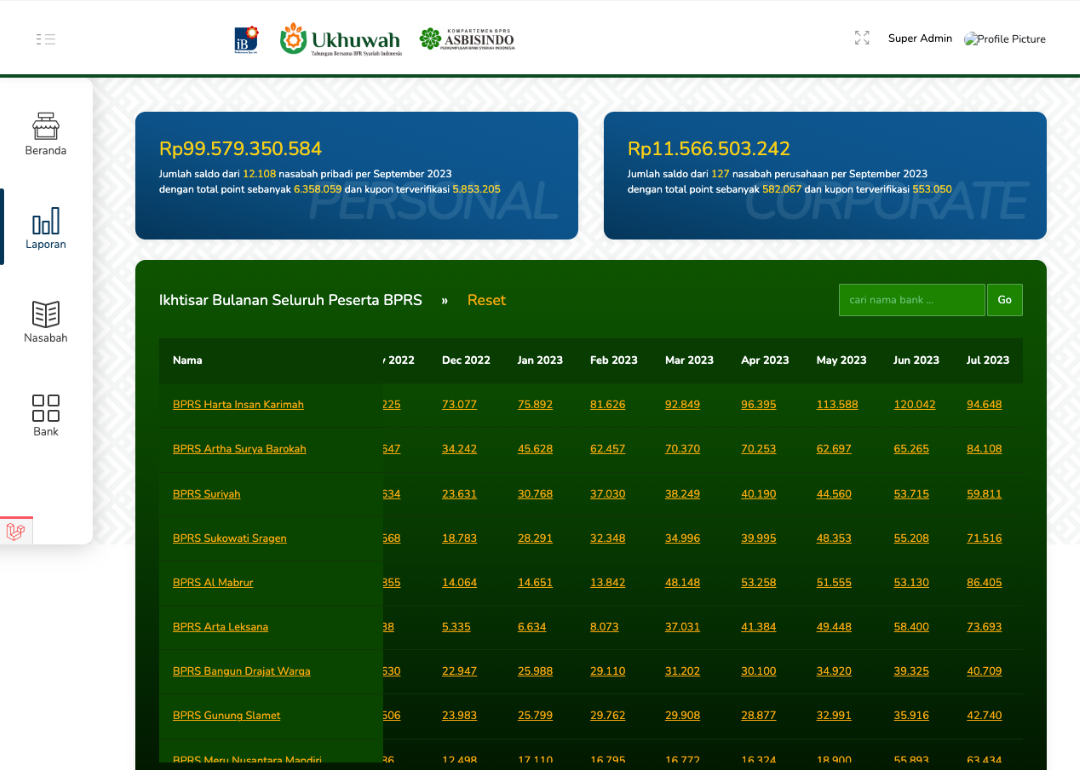1080x770 pixels.
Task: Open BPRS Sukowati Sragen link
Action: pyautogui.click(x=229, y=538)
